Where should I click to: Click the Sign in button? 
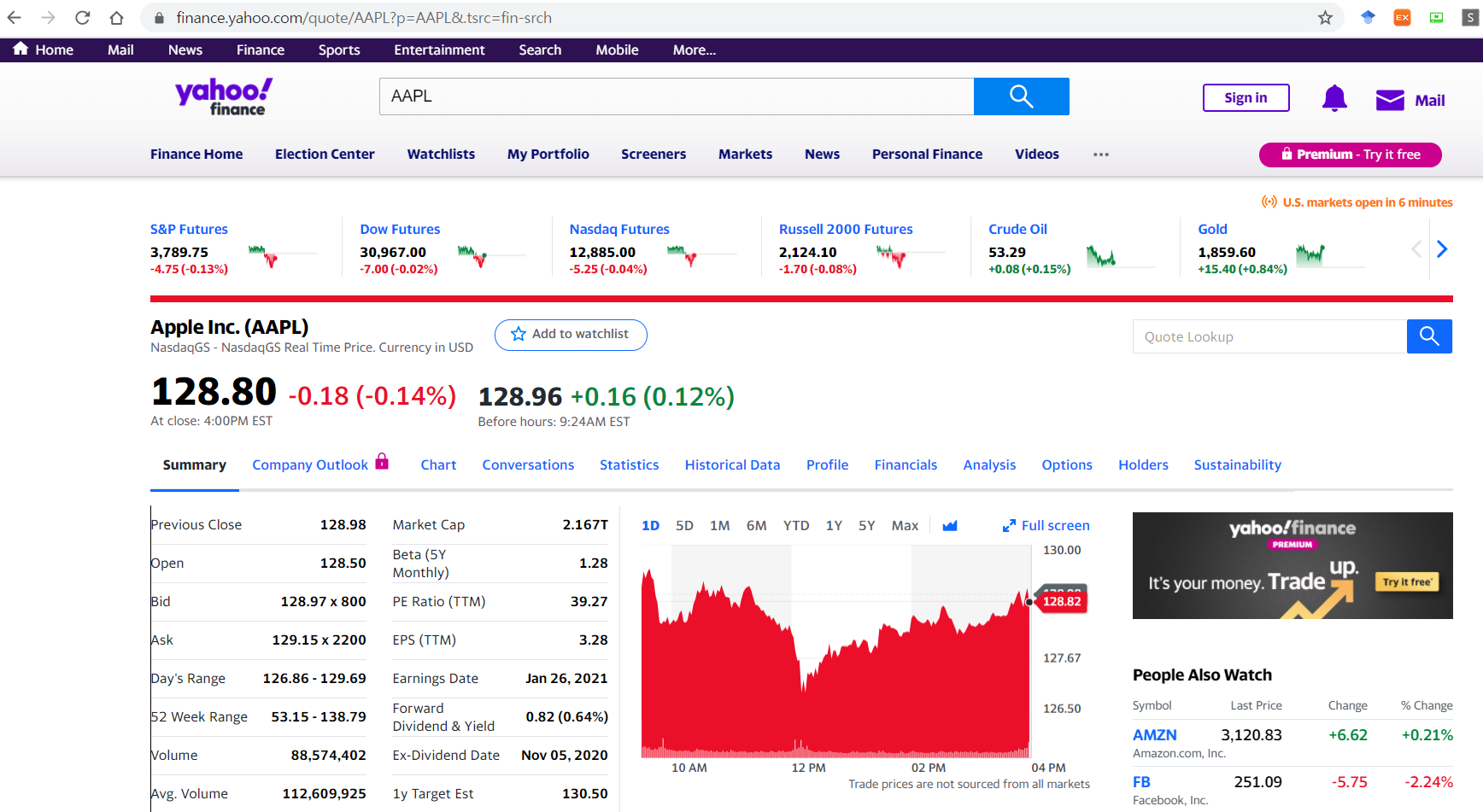1246,98
